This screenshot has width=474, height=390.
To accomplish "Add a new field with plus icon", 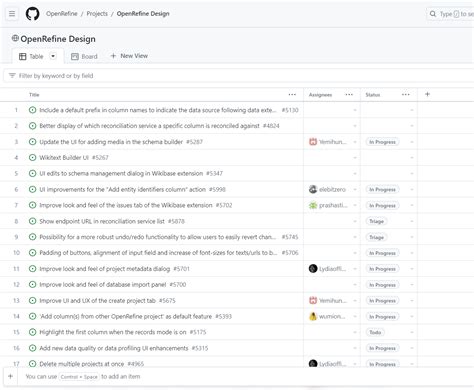I will (x=427, y=94).
